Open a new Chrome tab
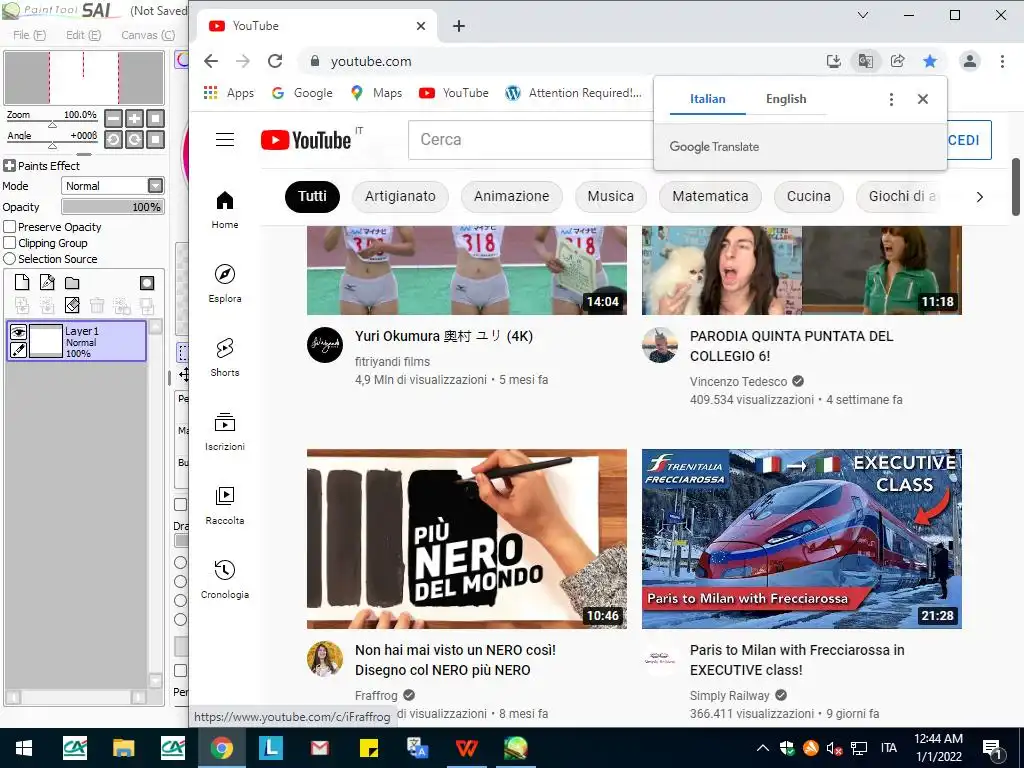Screen dimensions: 1024x768 point(459,26)
